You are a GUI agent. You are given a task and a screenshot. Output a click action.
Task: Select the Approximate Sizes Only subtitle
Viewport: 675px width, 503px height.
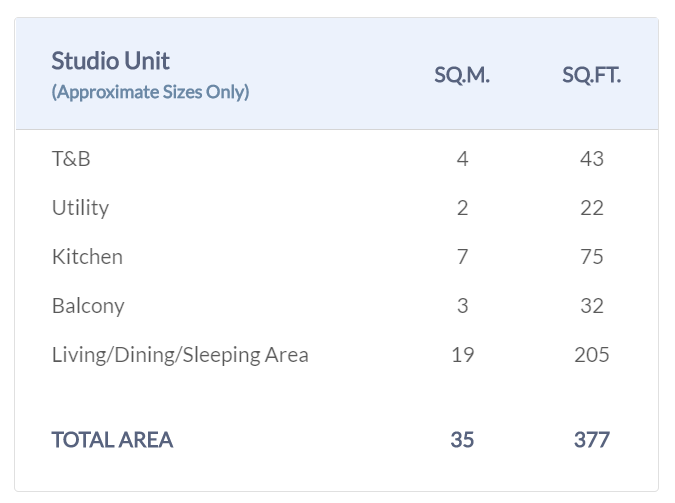150,92
